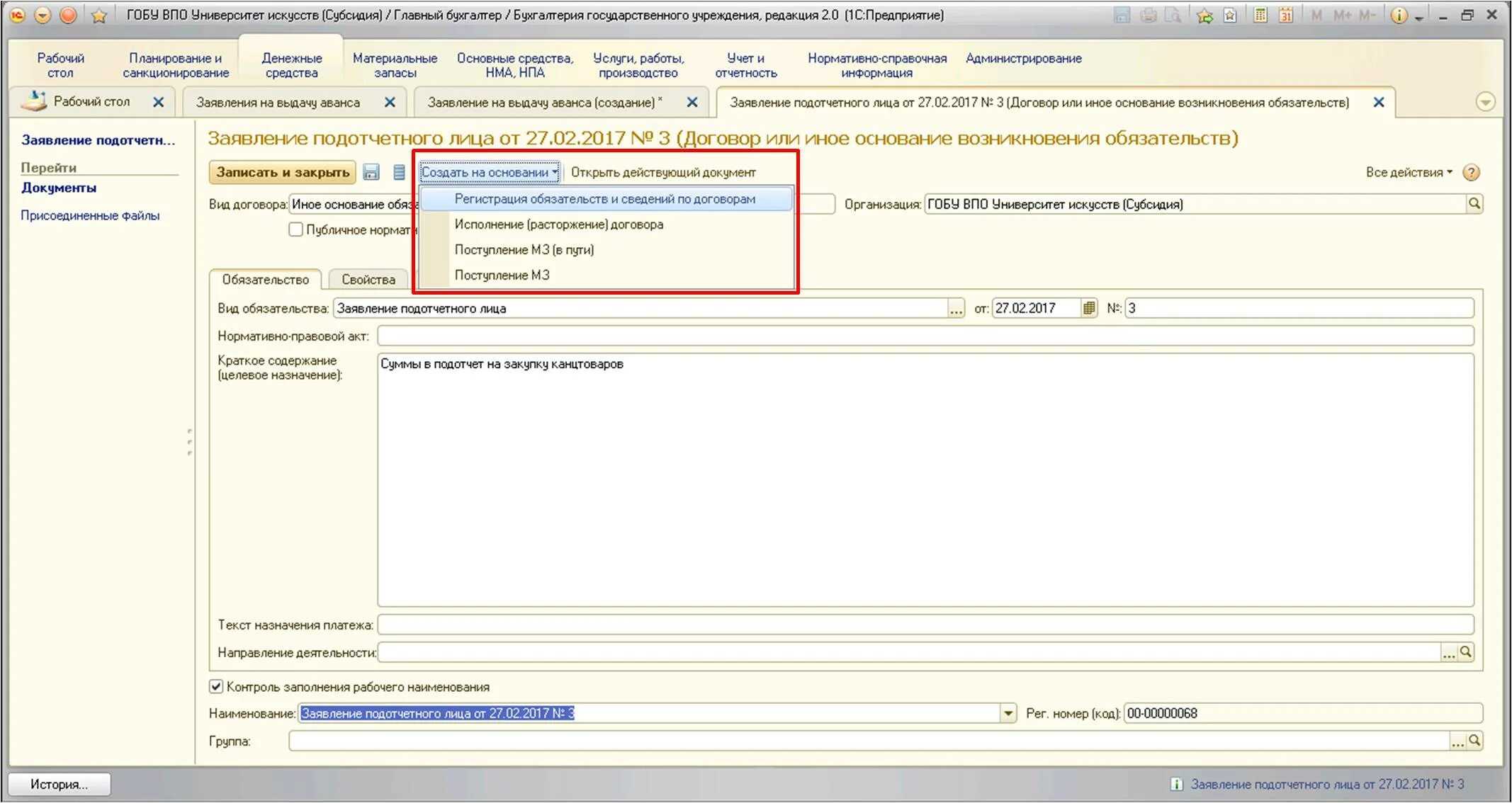Open Основные средства, НМА, НПА section
The width and height of the screenshot is (1512, 803).
515,65
